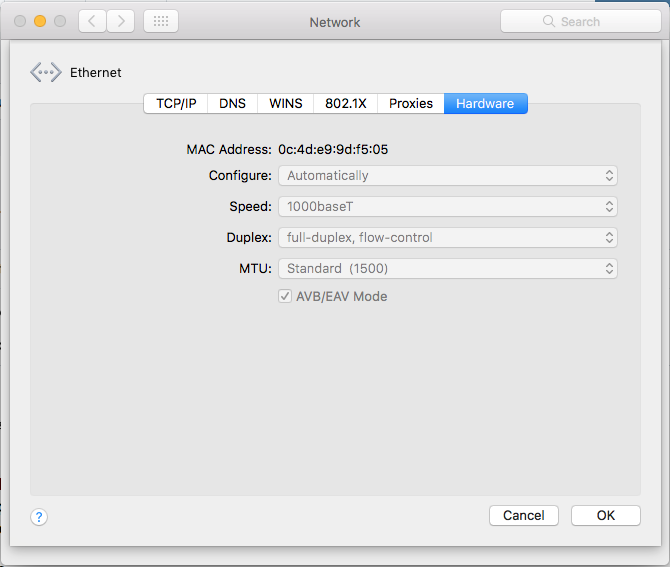This screenshot has height=567, width=670.
Task: Click the help question mark button
Action: [39, 517]
